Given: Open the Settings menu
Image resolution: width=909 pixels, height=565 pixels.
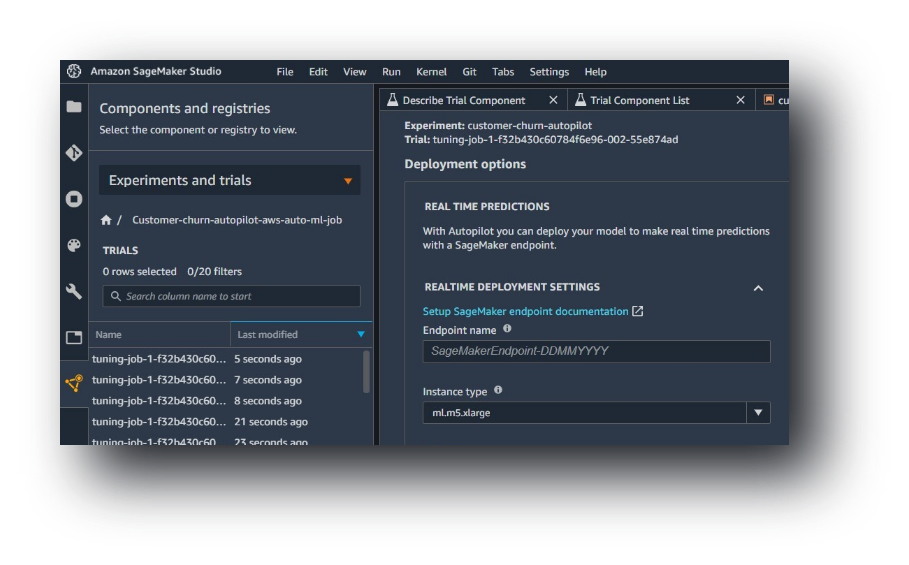Looking at the screenshot, I should click(x=549, y=72).
